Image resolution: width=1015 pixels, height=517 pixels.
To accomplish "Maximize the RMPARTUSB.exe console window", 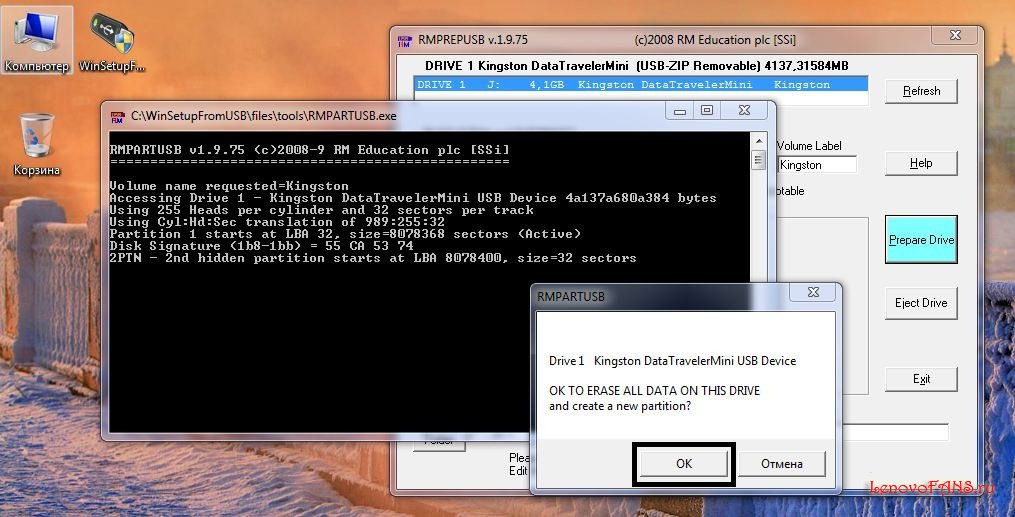I will [707, 111].
